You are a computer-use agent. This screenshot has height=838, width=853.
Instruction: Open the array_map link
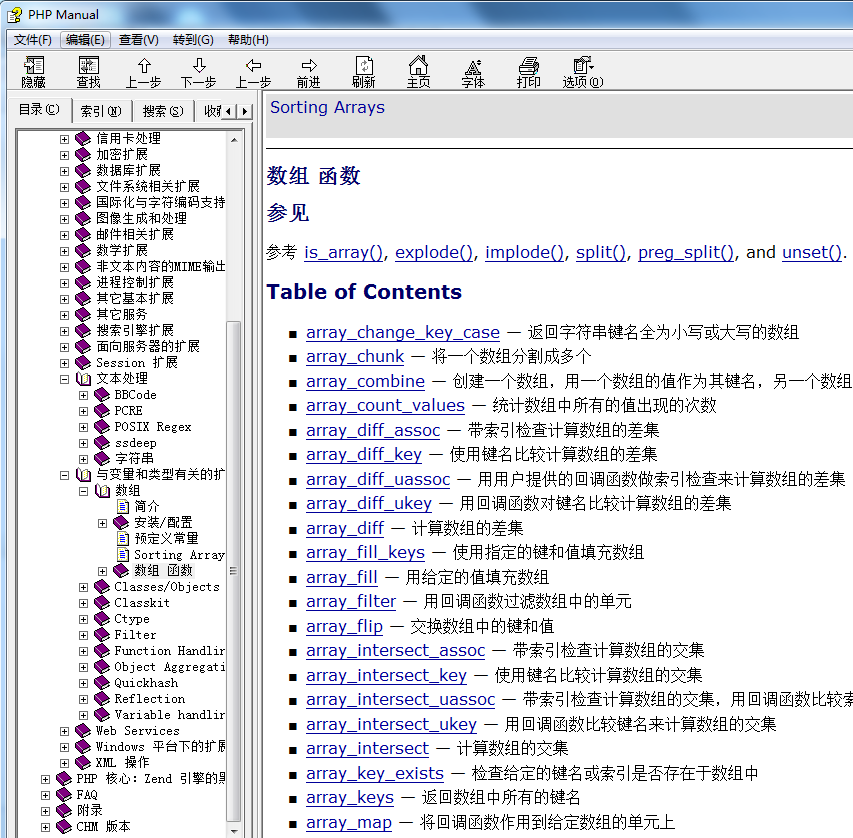pos(349,822)
